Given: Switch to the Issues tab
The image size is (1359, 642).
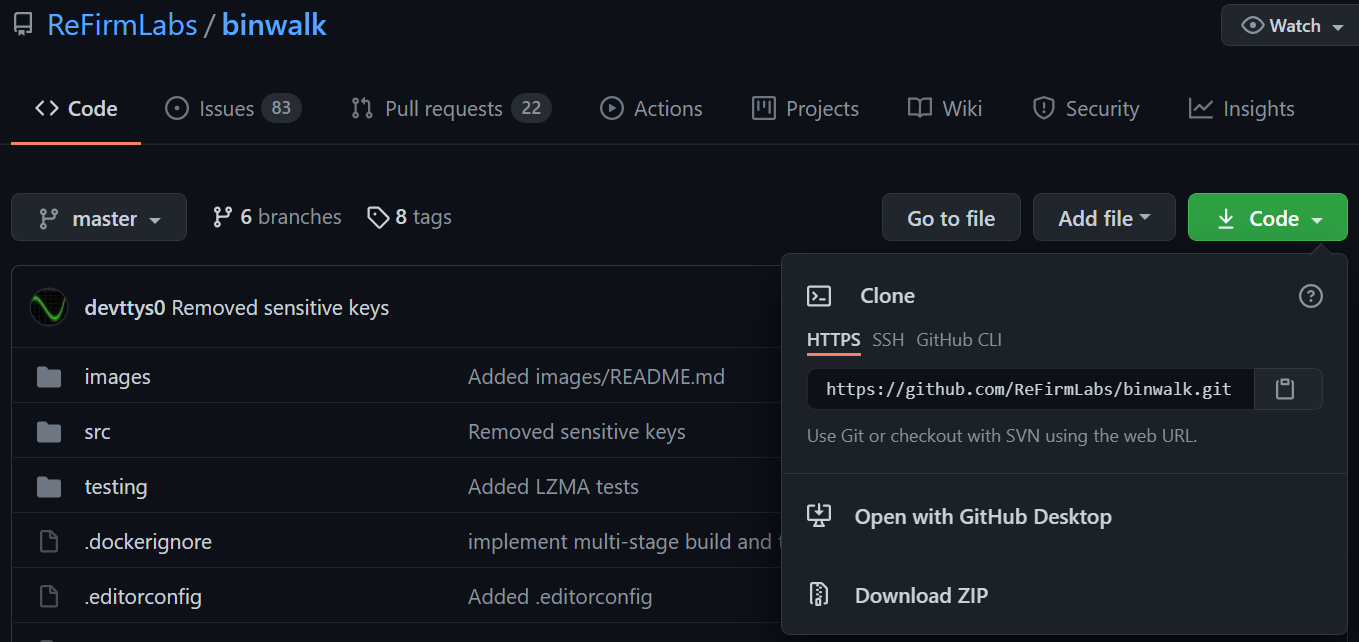Looking at the screenshot, I should [232, 109].
